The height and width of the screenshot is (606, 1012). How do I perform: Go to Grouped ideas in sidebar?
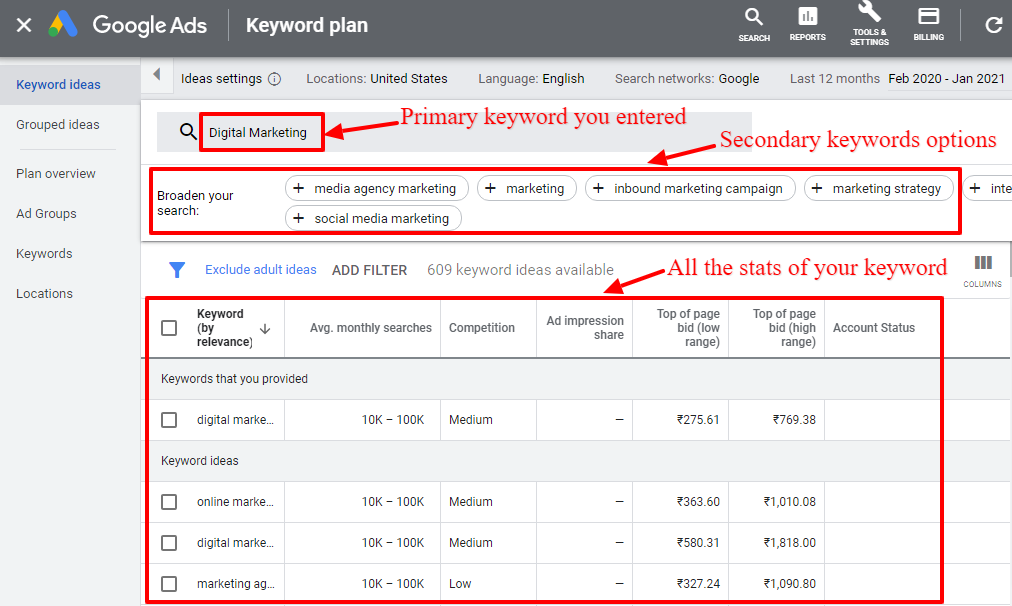[x=58, y=125]
